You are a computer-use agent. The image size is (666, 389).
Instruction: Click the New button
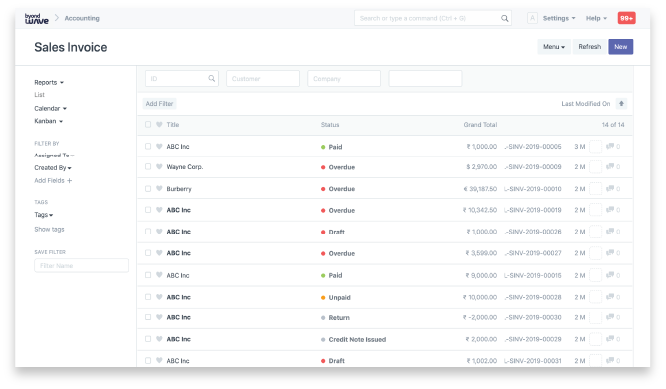[x=621, y=47]
